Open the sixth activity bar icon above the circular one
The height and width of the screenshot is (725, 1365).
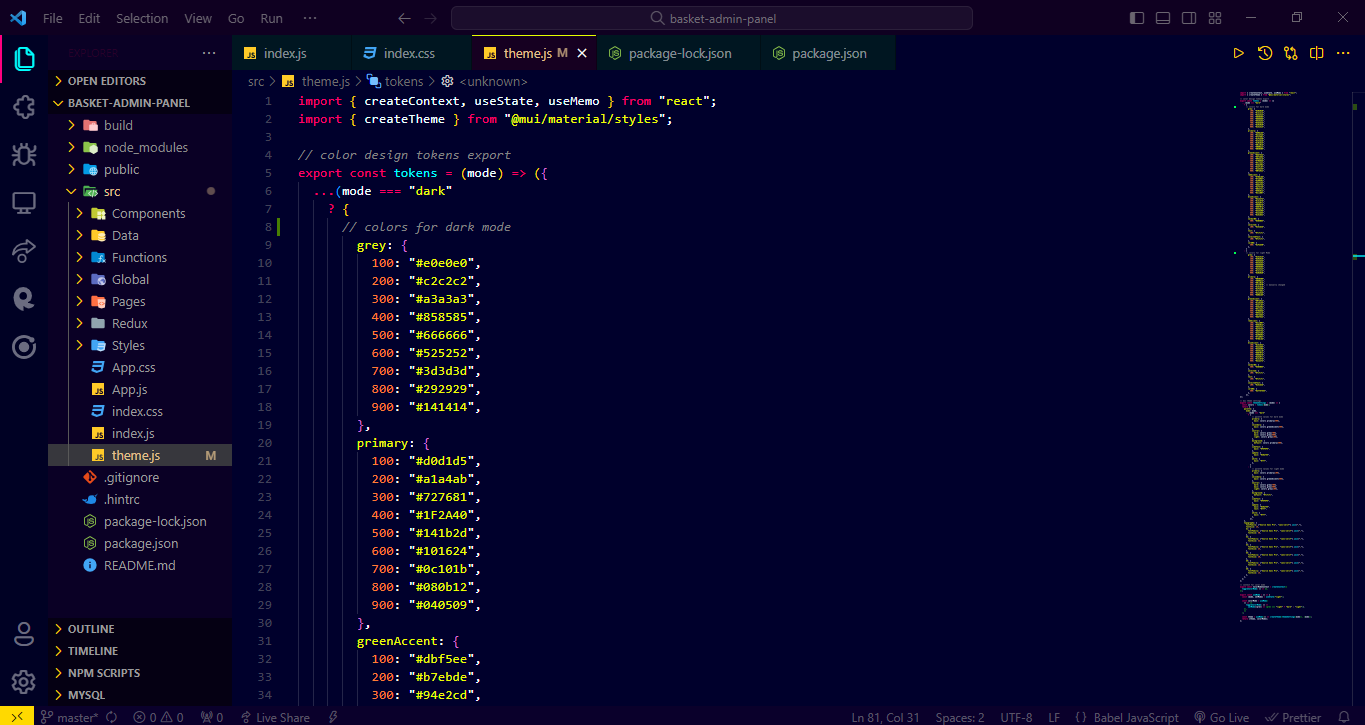[24, 298]
